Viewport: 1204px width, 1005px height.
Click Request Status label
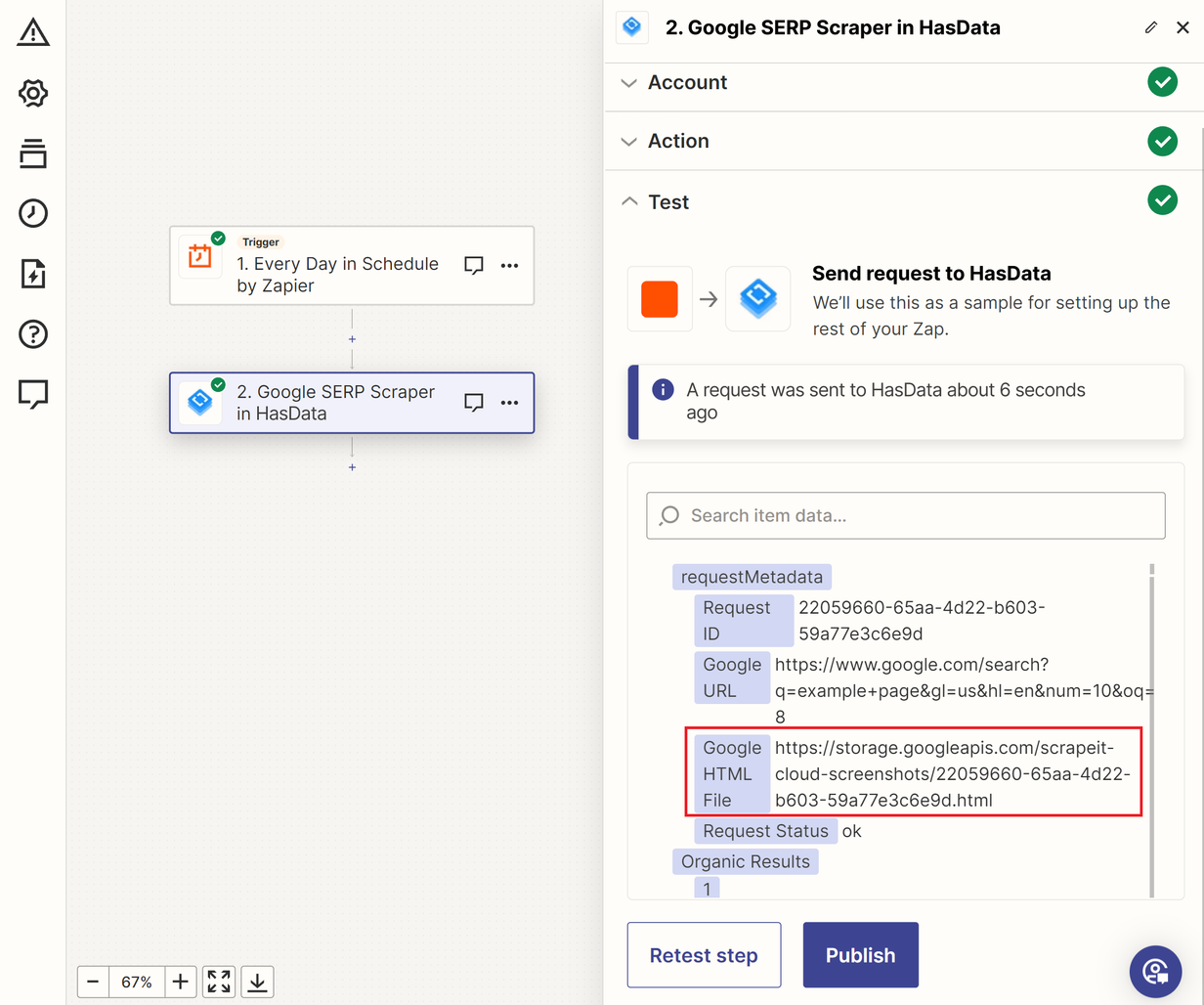[765, 831]
